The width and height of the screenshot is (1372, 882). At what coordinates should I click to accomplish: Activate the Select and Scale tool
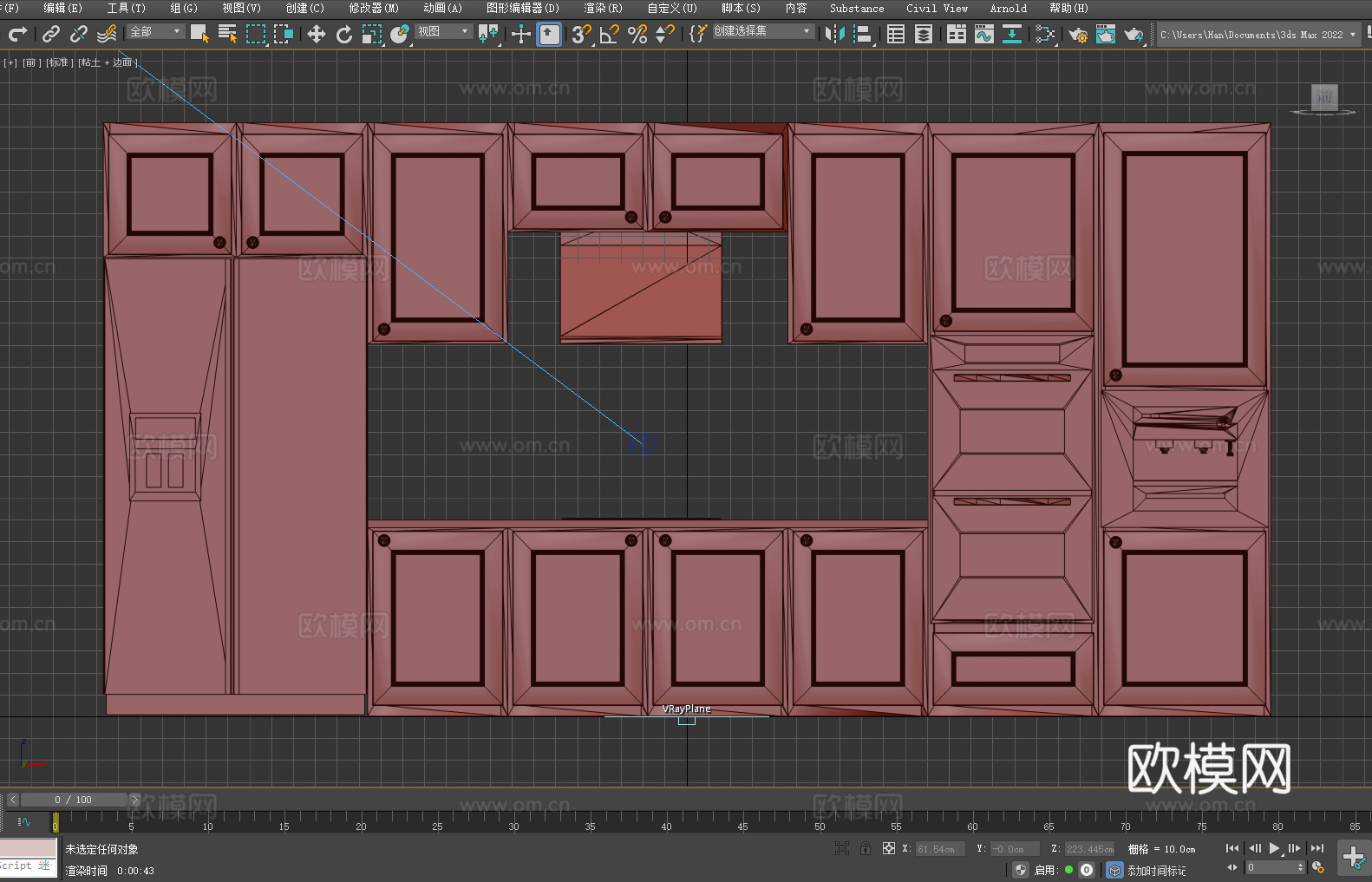372,34
